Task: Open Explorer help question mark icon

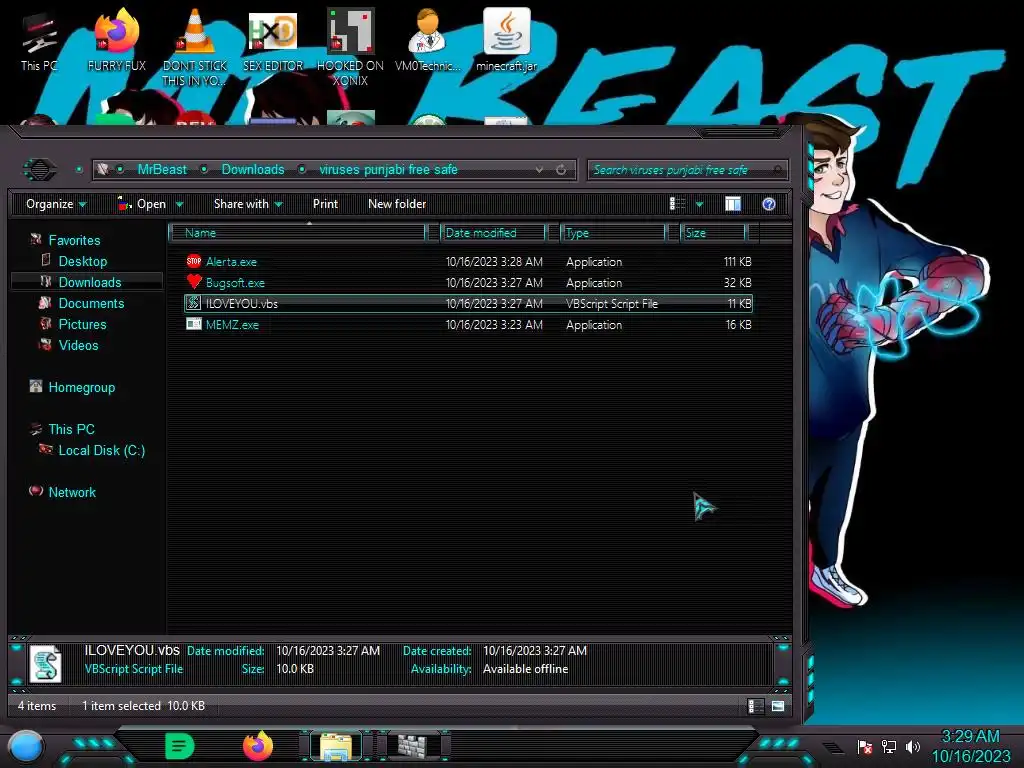Action: (769, 204)
